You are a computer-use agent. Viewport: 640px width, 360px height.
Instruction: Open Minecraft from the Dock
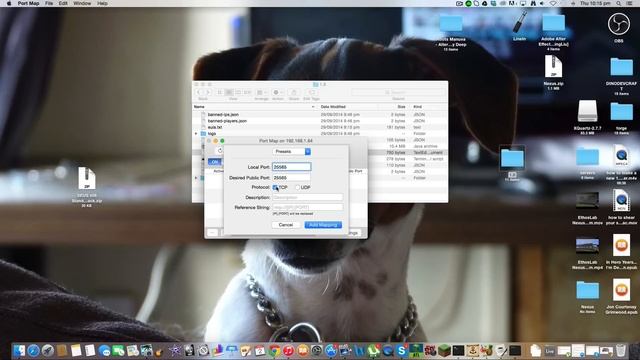(444, 351)
